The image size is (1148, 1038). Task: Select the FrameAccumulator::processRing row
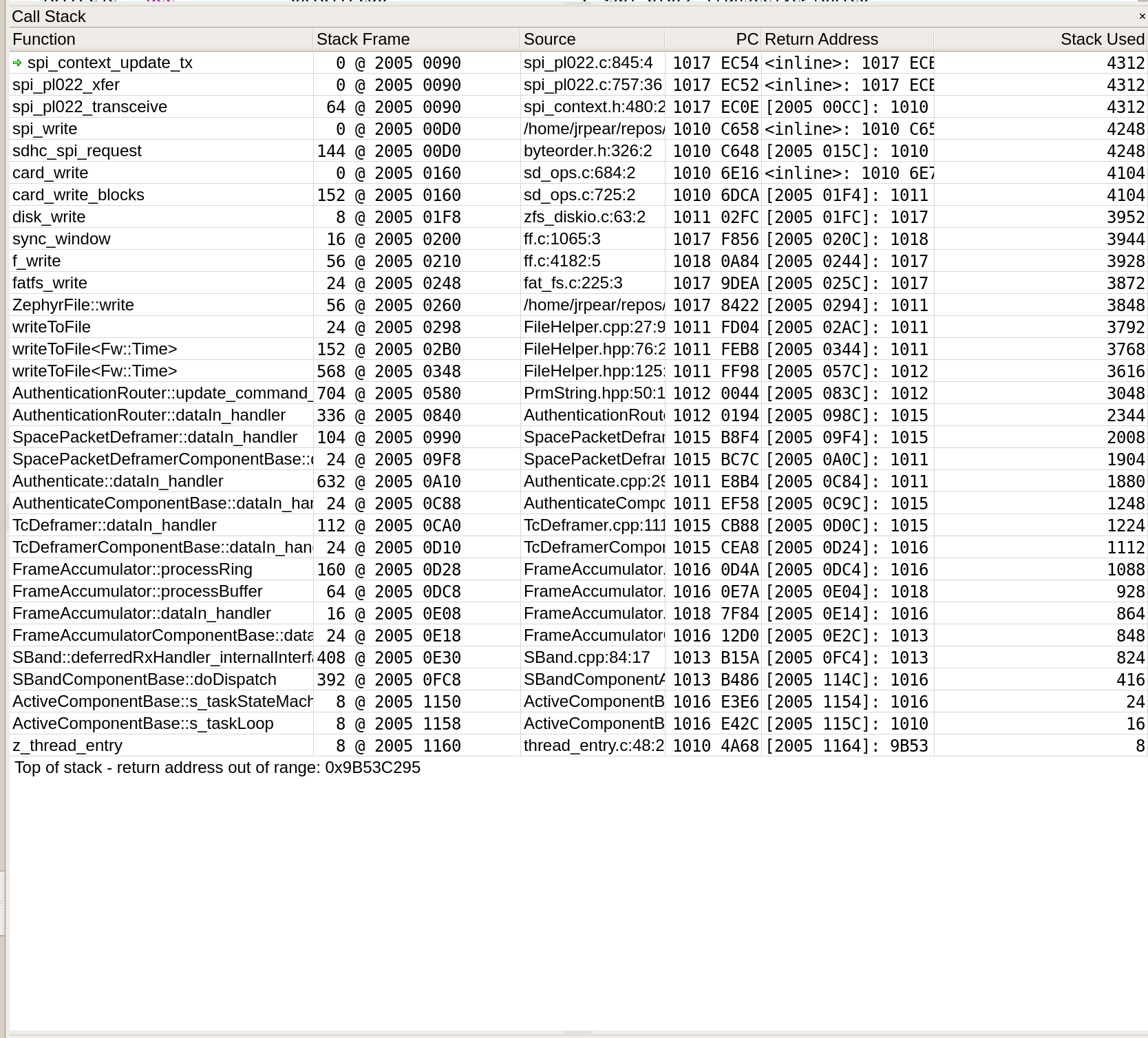tap(132, 570)
